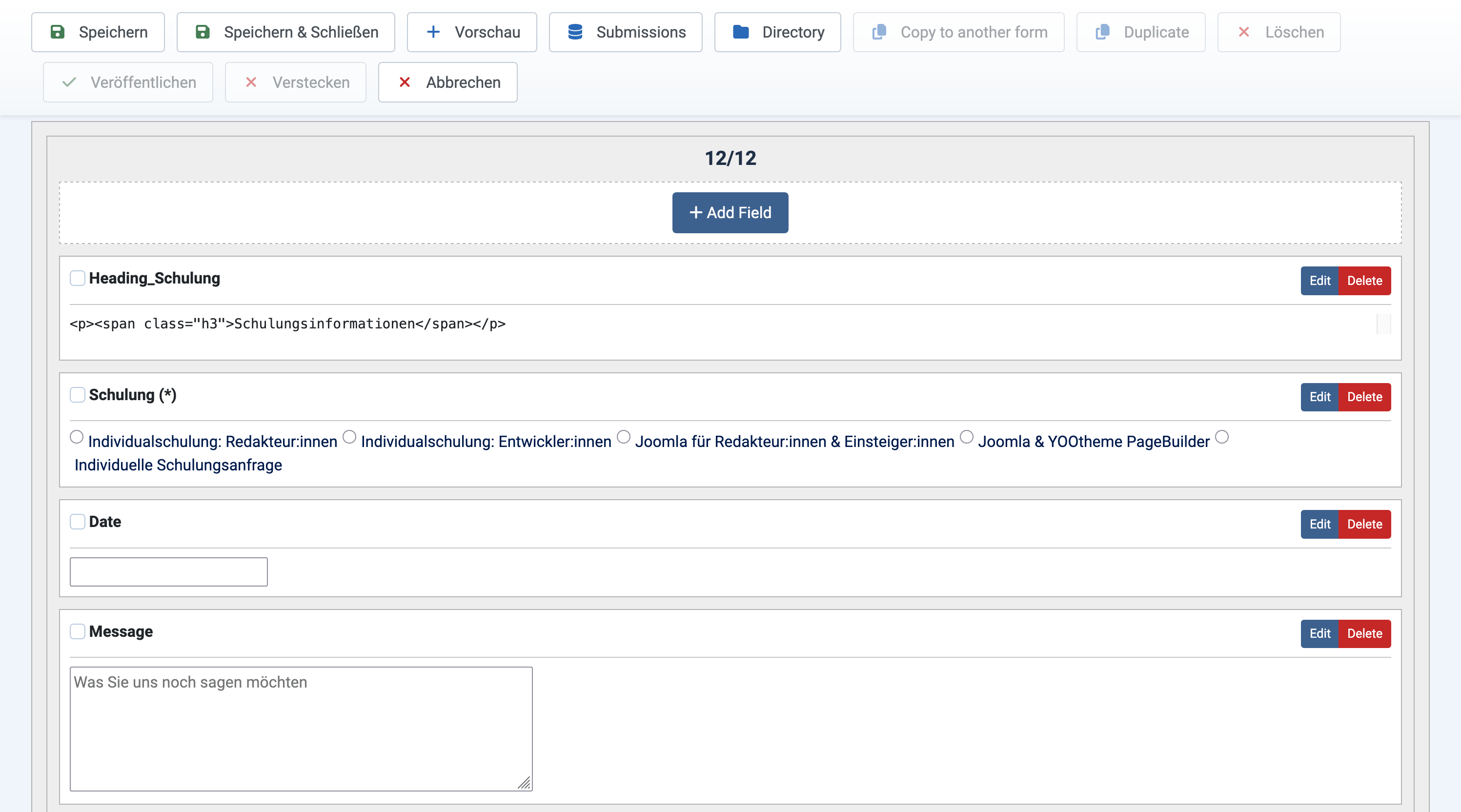This screenshot has height=812, width=1461.
Task: Click the Message field title
Action: point(121,631)
